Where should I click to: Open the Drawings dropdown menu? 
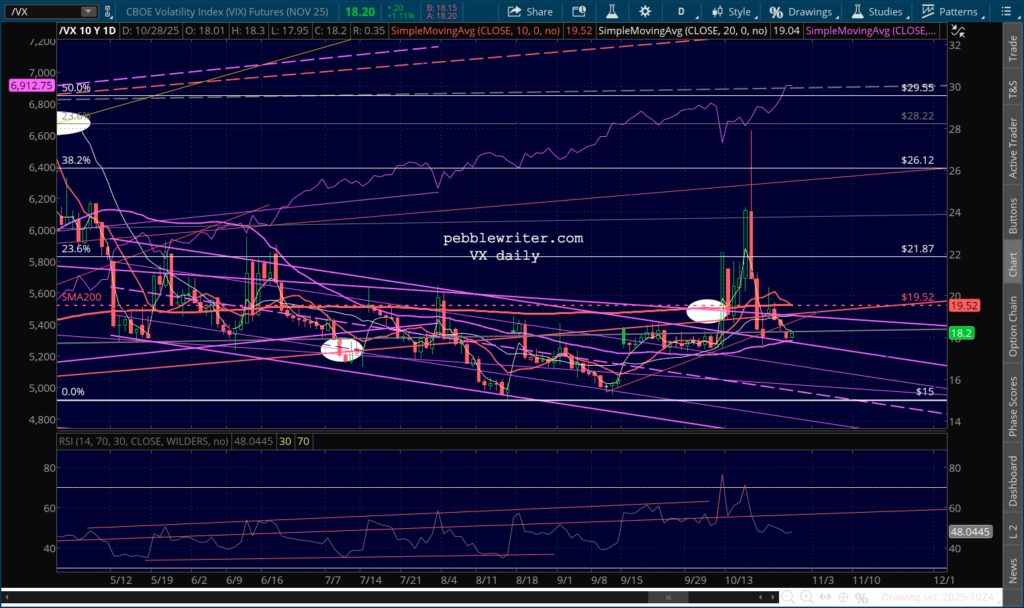[804, 12]
